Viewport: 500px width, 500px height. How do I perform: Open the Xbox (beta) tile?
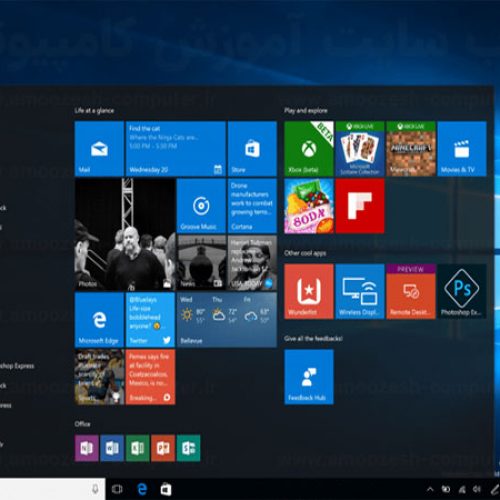309,149
